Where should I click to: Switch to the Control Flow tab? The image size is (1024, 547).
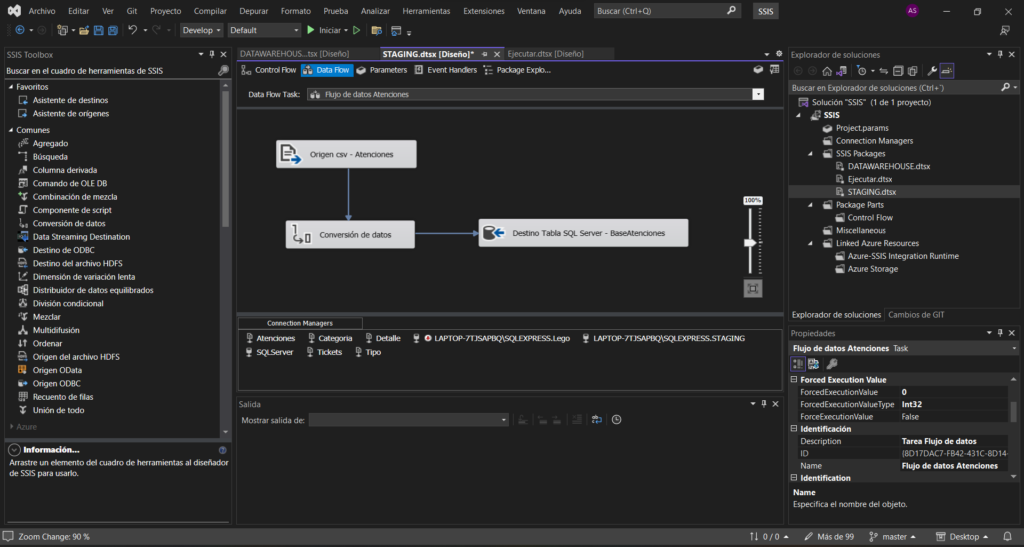(269, 70)
